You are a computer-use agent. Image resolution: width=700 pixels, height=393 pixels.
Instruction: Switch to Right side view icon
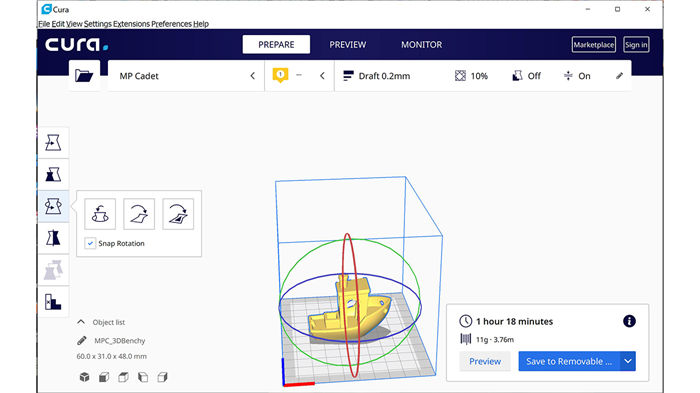(162, 377)
